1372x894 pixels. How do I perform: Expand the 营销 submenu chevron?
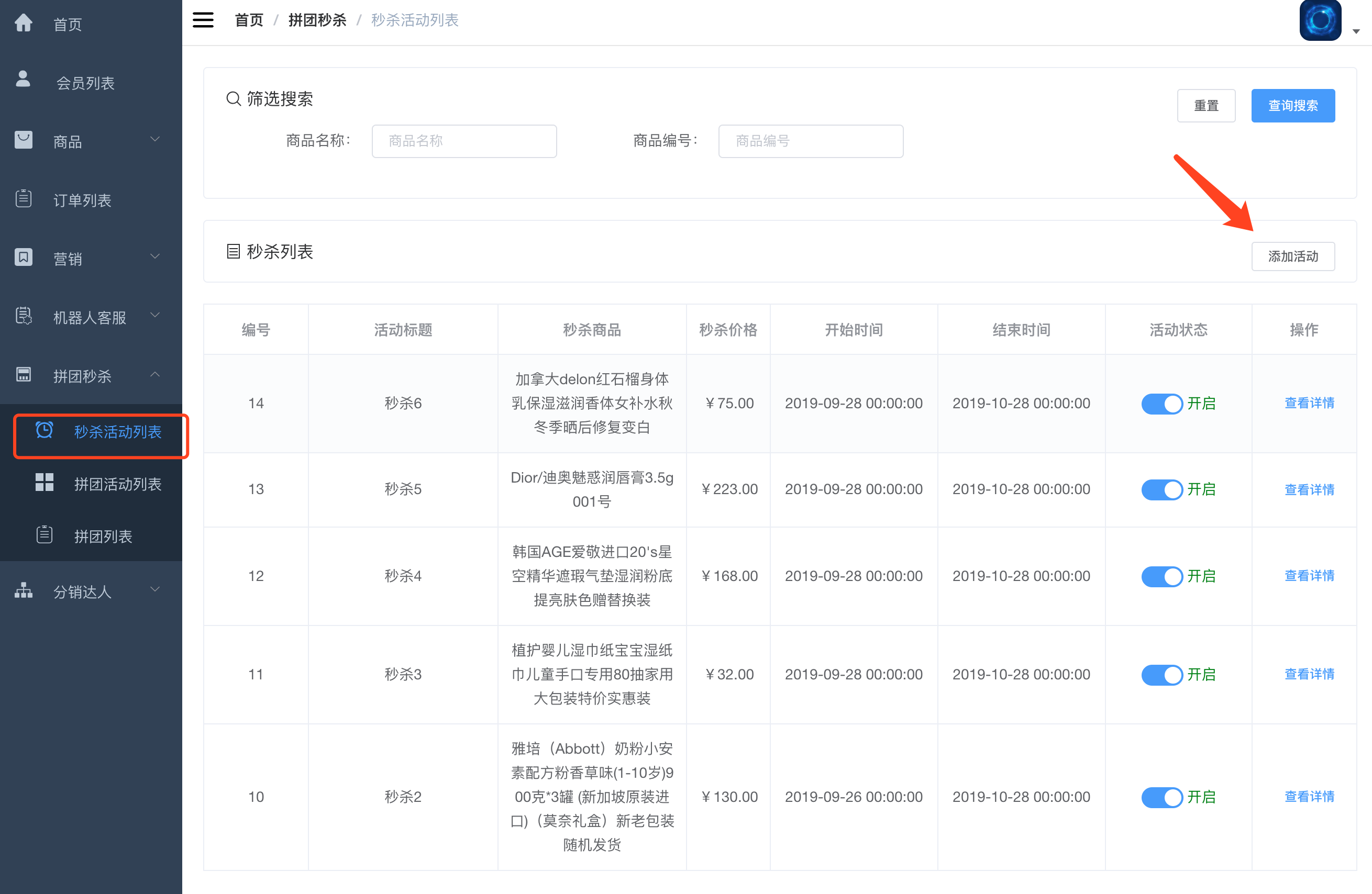point(155,256)
